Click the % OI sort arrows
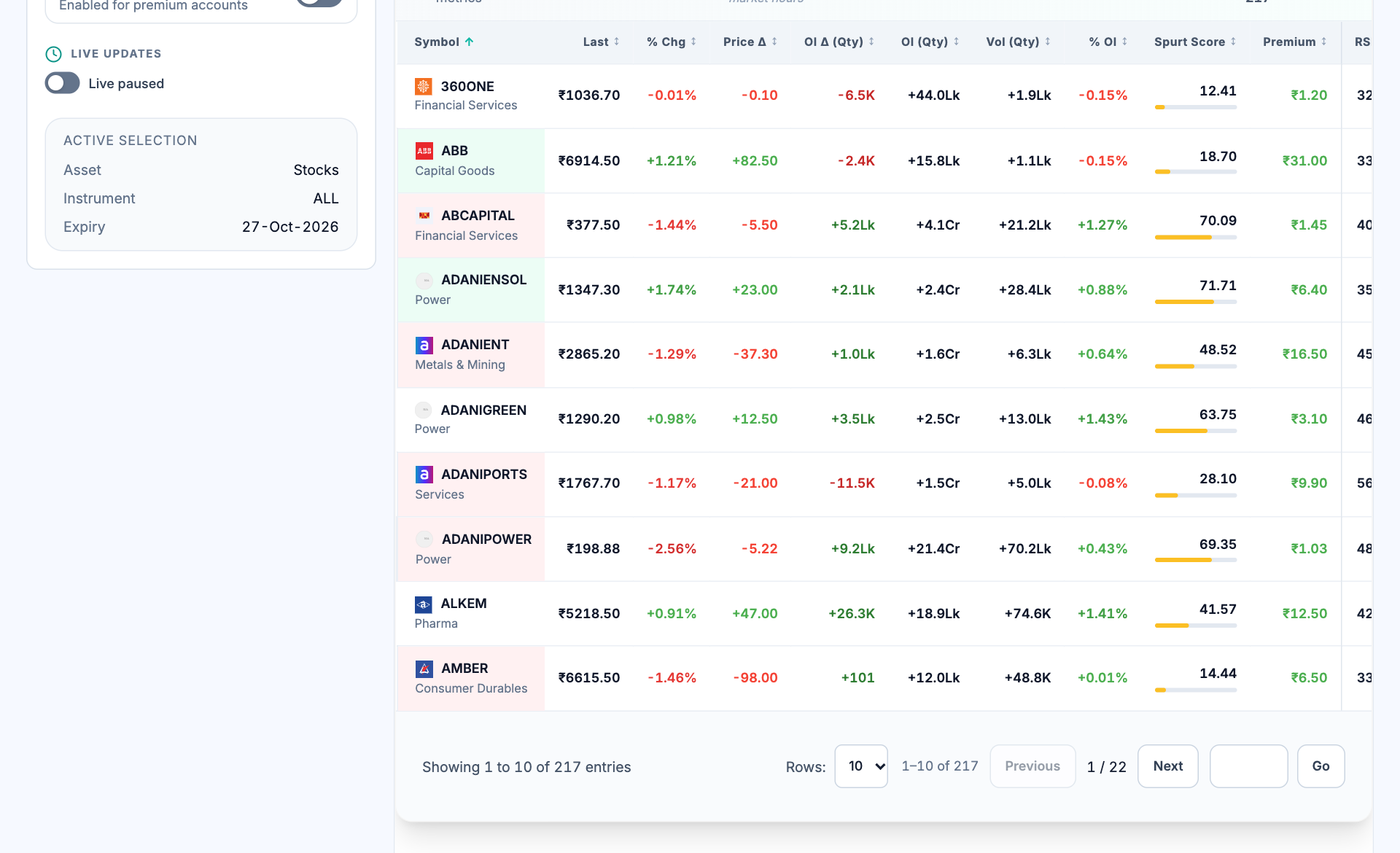Screen dimensions: 1400x853 (1125, 42)
